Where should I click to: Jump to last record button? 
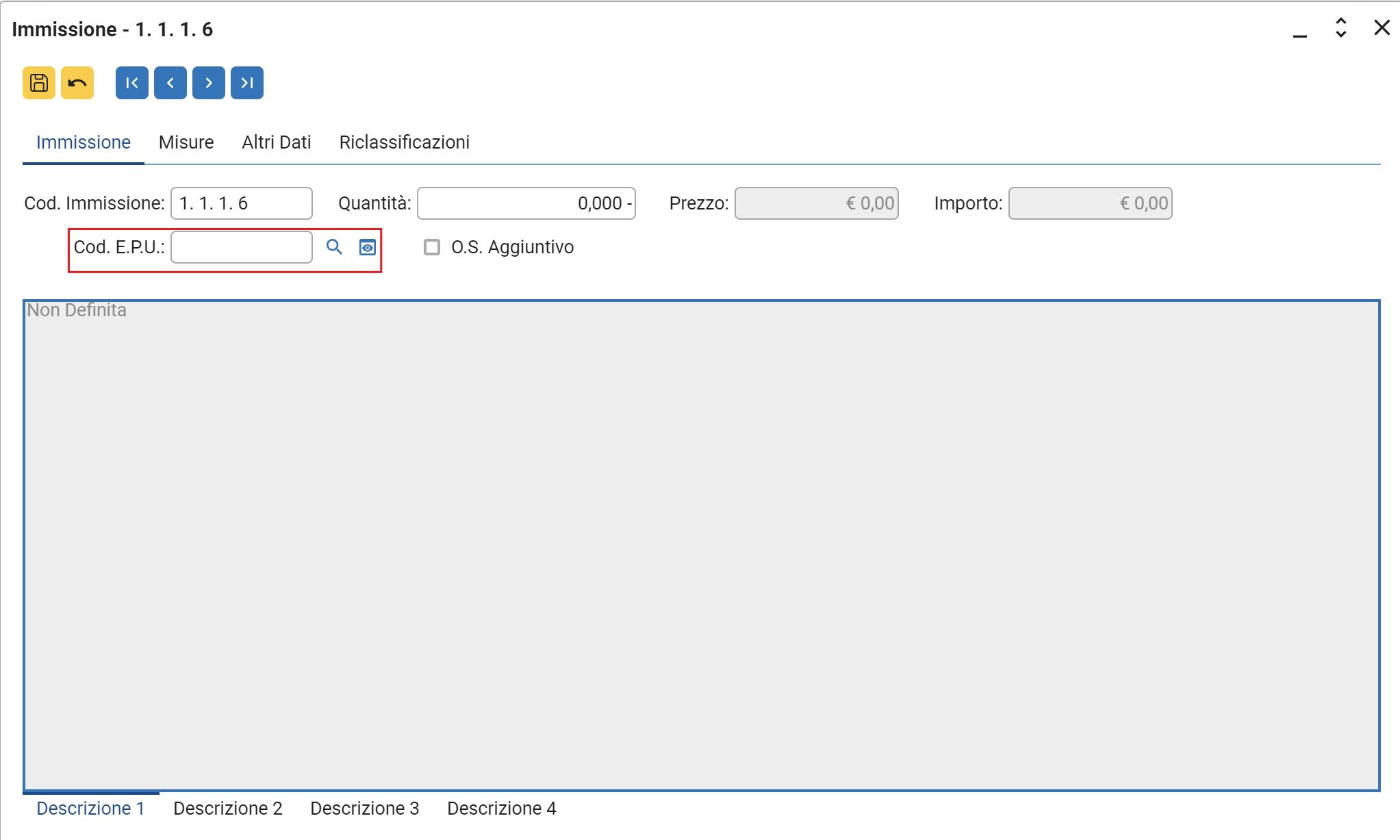[x=247, y=83]
